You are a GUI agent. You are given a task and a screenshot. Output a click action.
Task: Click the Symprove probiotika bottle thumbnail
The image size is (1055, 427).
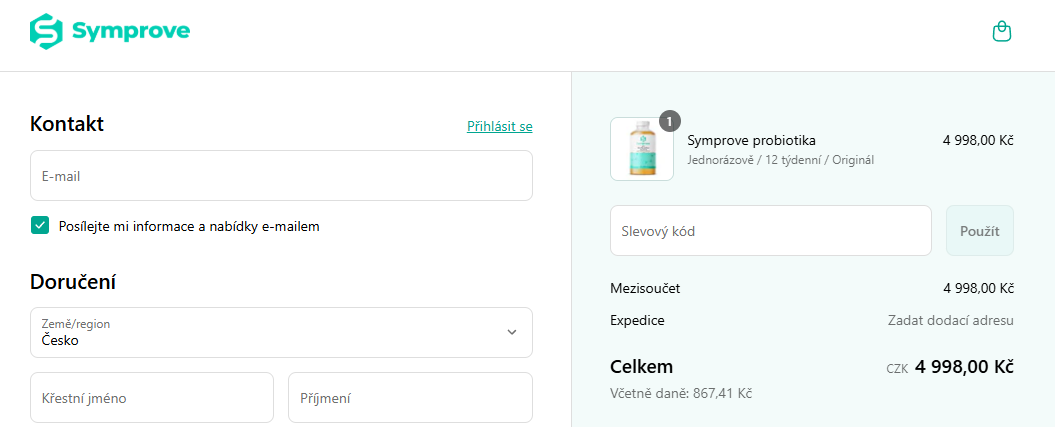641,150
